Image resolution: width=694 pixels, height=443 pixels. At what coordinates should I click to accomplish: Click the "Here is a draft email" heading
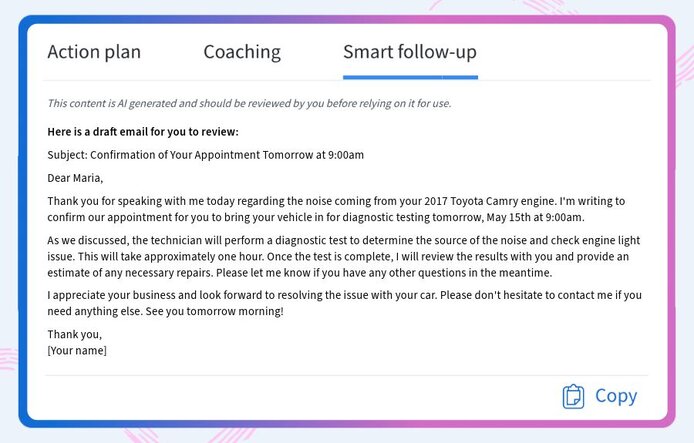pos(143,132)
